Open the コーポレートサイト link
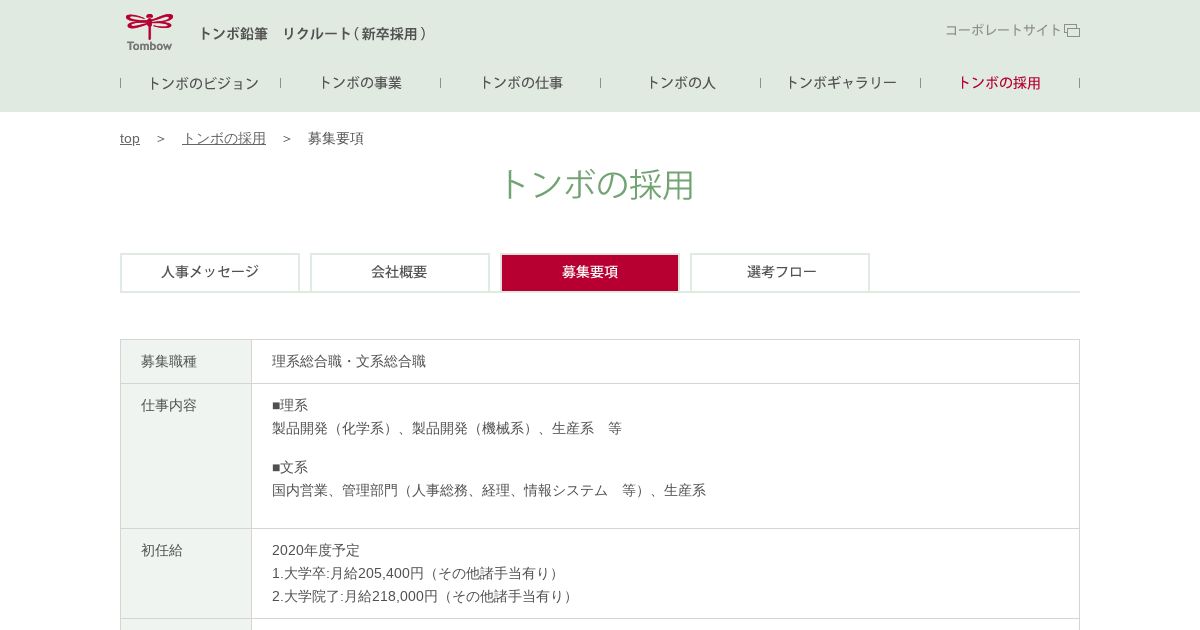Image resolution: width=1200 pixels, height=630 pixels. [1012, 30]
